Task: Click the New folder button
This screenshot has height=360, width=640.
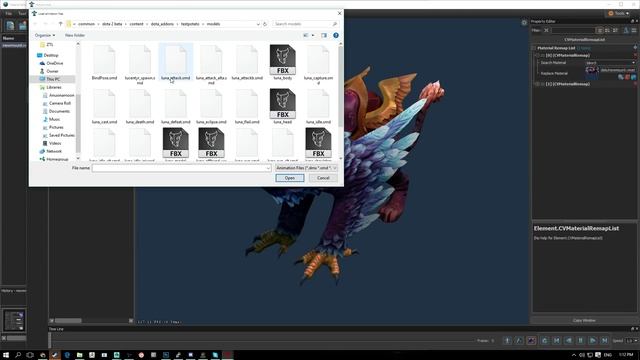Action: [75, 36]
